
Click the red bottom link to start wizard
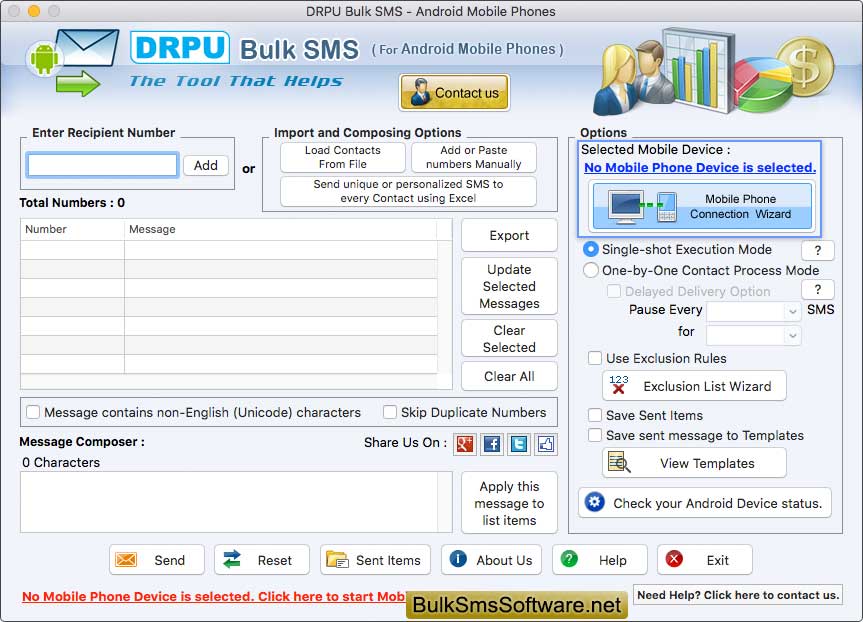(214, 597)
